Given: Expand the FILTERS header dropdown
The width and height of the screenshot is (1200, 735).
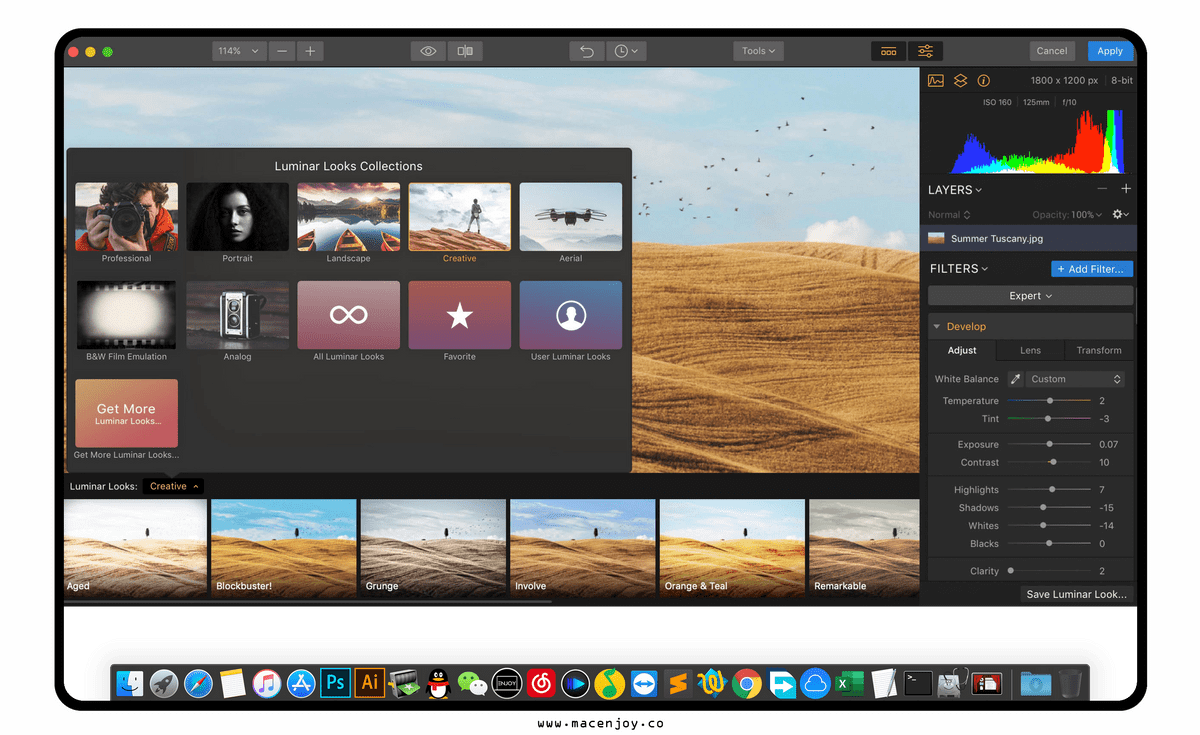Looking at the screenshot, I should 959,269.
